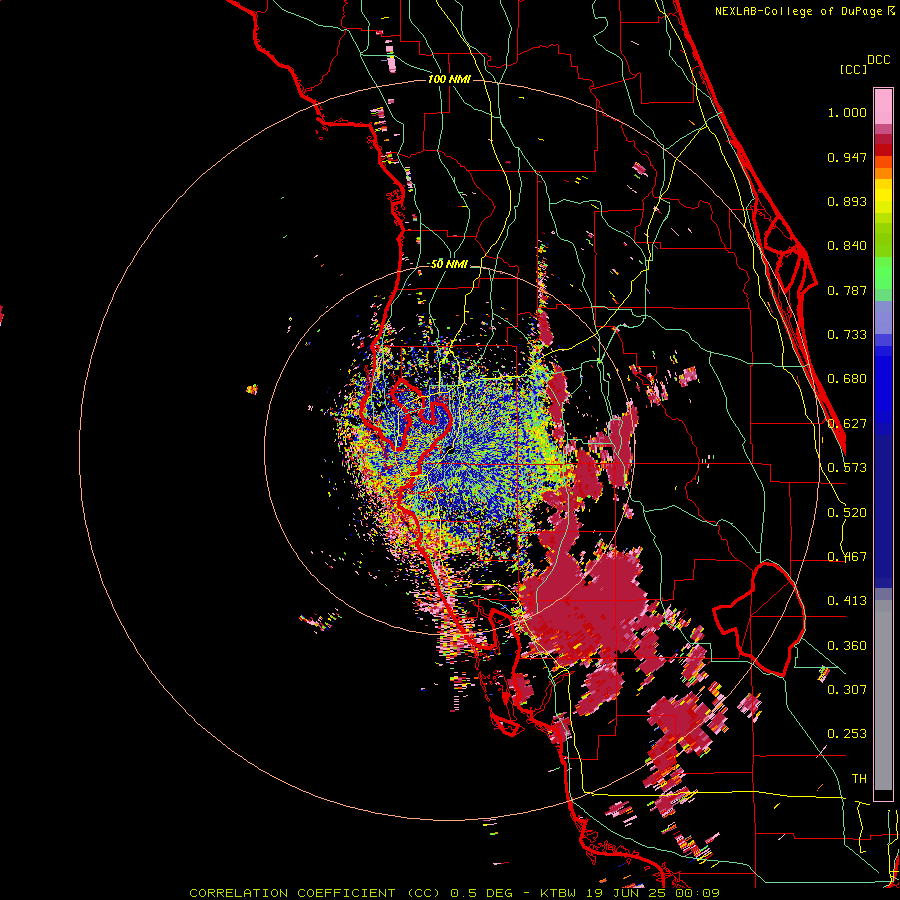Select the 0.947 scale value

[847, 157]
